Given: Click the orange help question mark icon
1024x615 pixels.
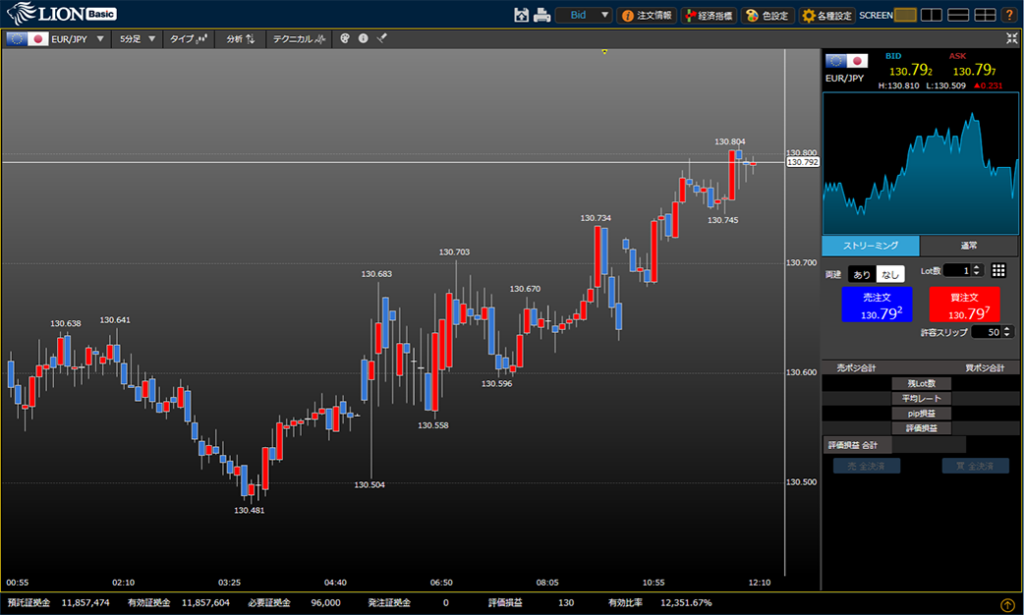Looking at the screenshot, I should coord(1008,15).
